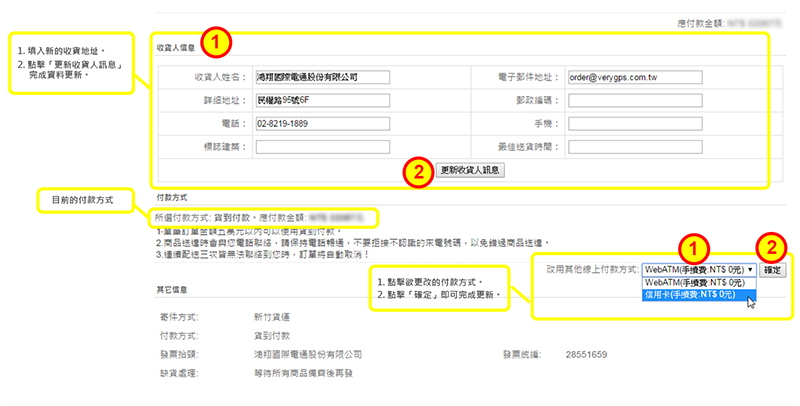Click the red circle 2 above 確定 button
Image resolution: width=800 pixels, height=406 pixels.
(771, 247)
